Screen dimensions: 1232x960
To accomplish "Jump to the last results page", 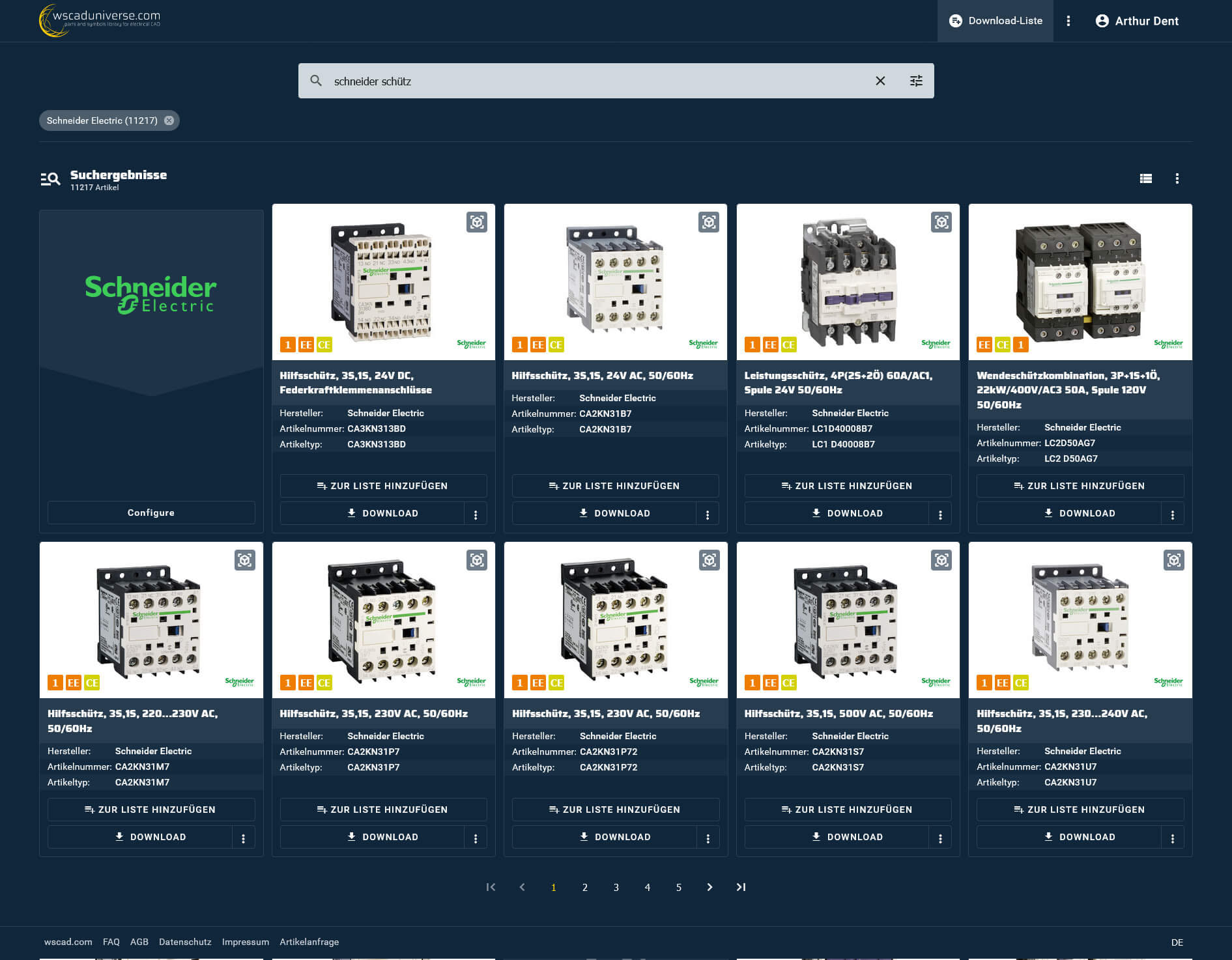I will [x=741, y=887].
